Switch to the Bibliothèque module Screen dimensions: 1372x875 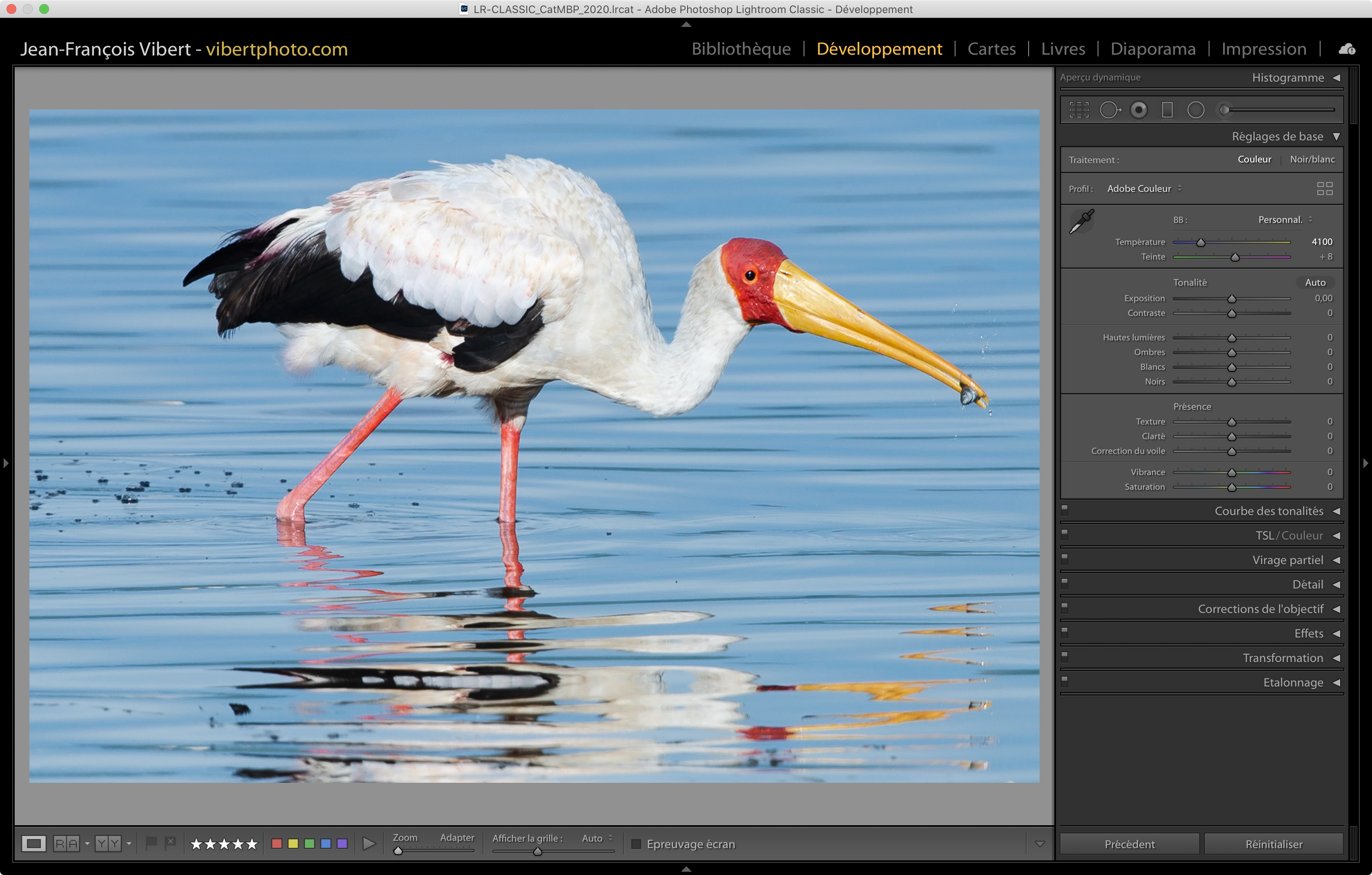click(741, 49)
